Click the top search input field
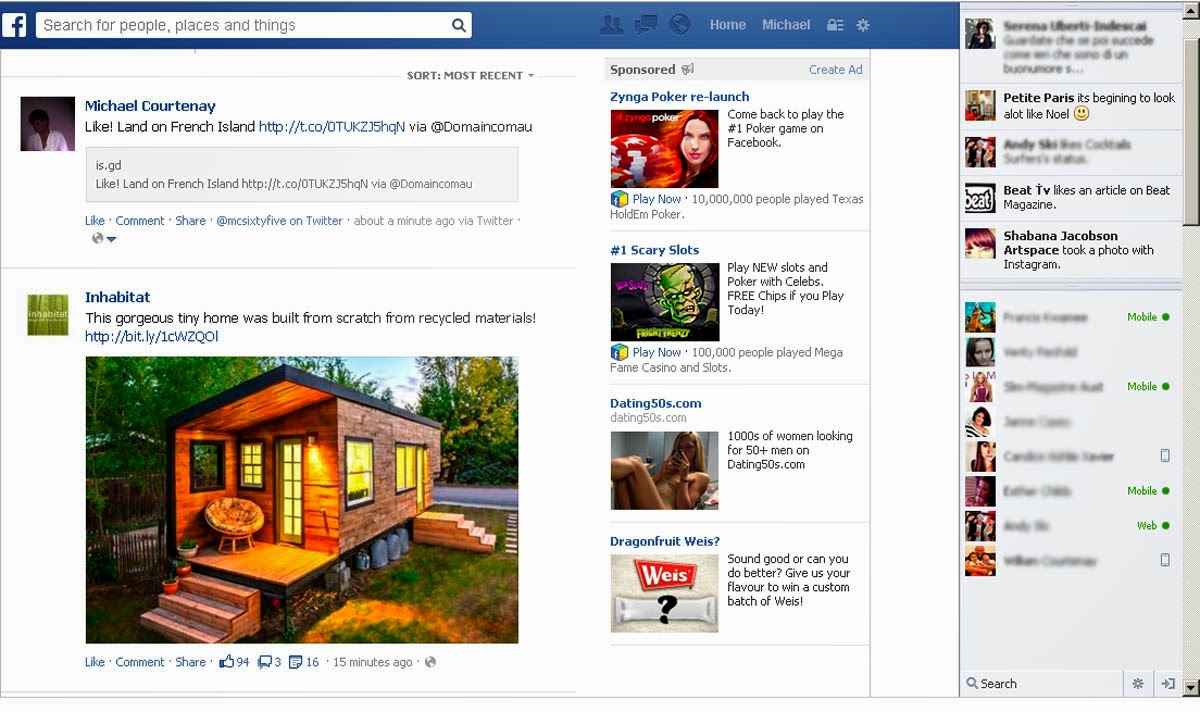 (253, 25)
